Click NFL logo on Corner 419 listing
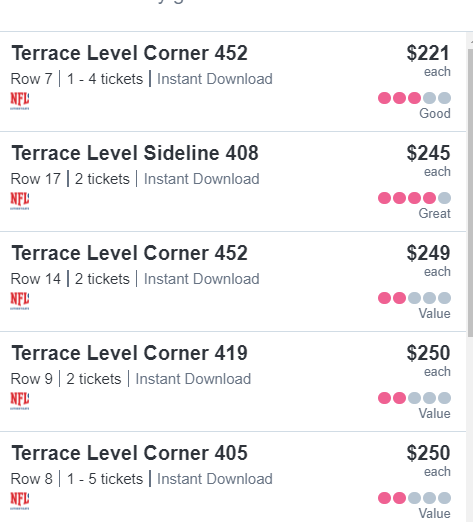473x522 pixels. pyautogui.click(x=20, y=401)
